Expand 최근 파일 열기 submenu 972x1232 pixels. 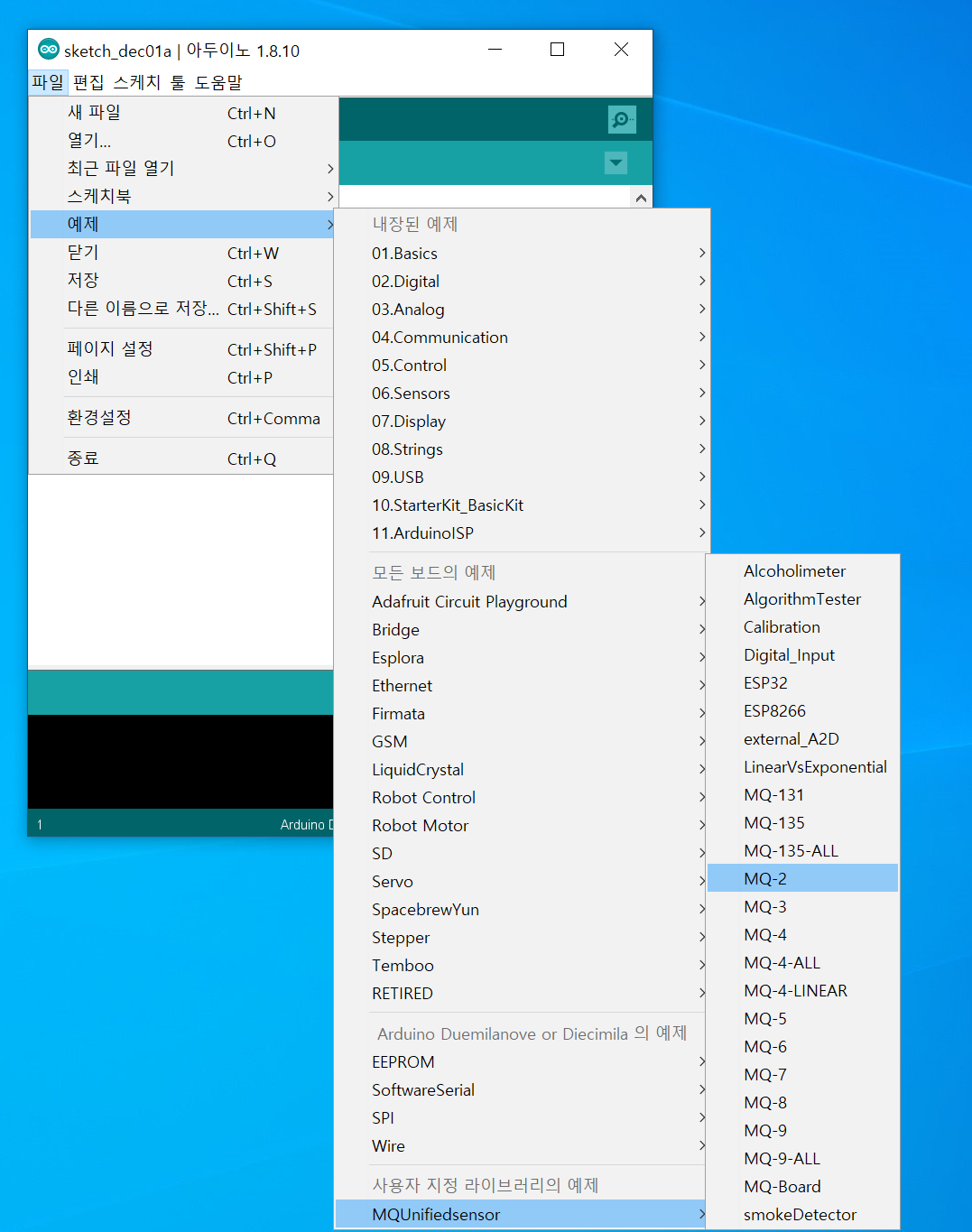(183, 169)
